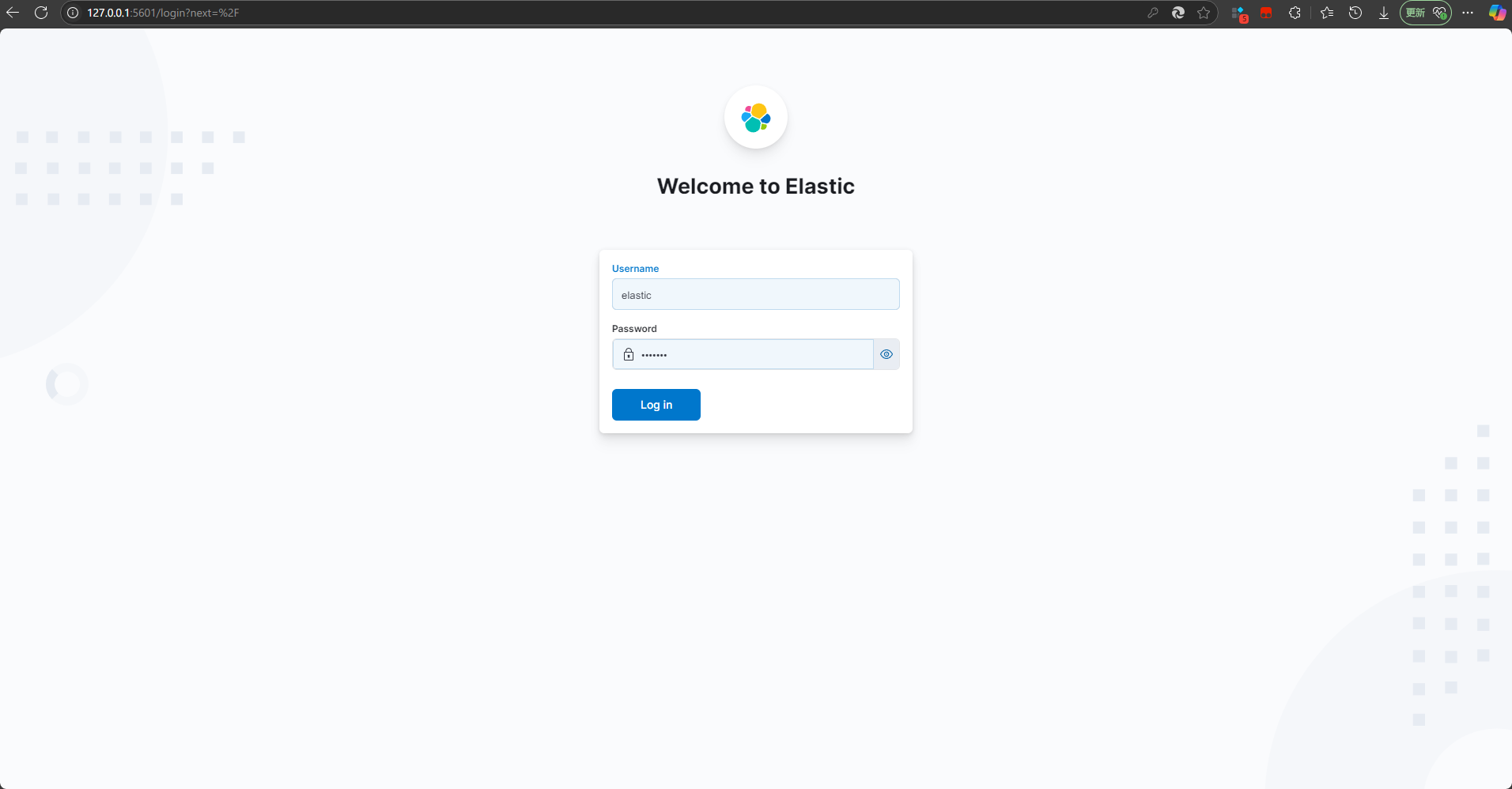The height and width of the screenshot is (789, 1512).
Task: Reload the page with the refresh icon
Action: tap(41, 13)
